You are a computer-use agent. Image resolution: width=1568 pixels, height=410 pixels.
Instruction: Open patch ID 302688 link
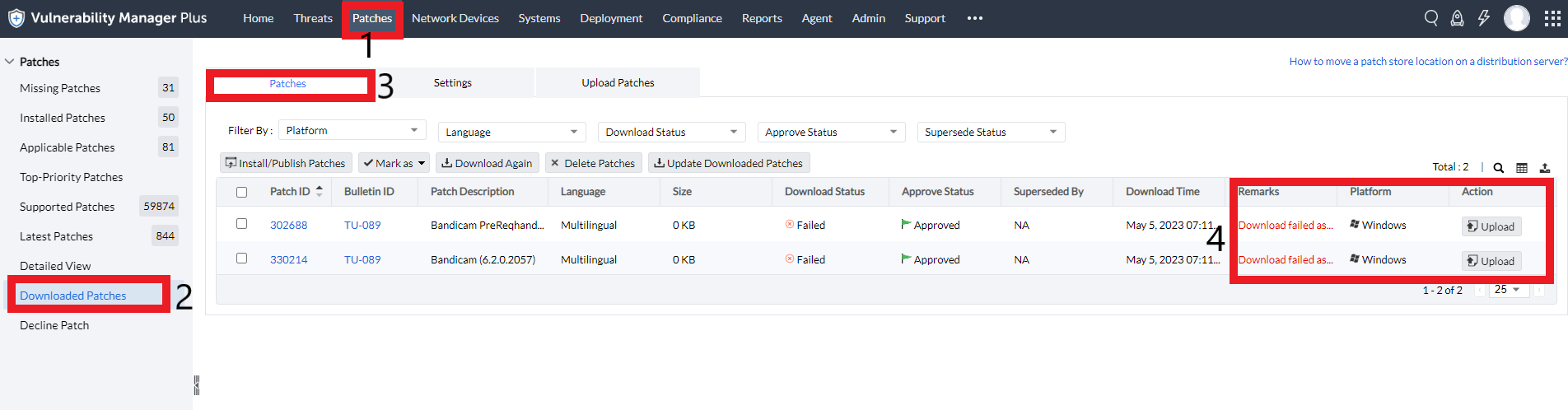point(288,225)
